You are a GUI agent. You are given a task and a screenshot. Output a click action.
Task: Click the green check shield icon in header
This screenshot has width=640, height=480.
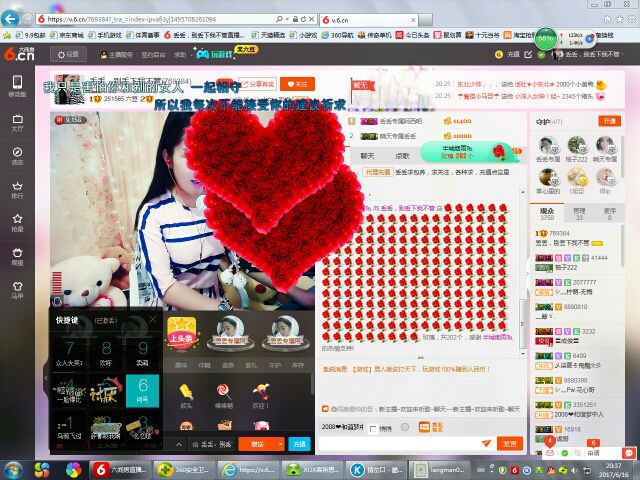[541, 54]
